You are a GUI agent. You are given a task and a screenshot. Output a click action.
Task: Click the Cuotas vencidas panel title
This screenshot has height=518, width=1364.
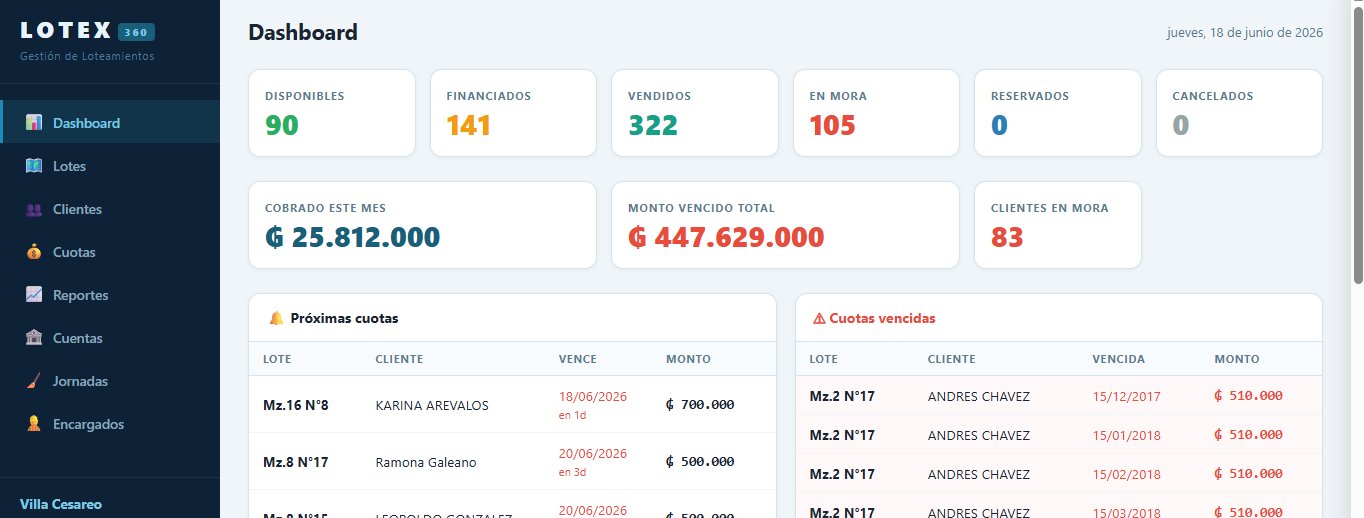coord(882,318)
